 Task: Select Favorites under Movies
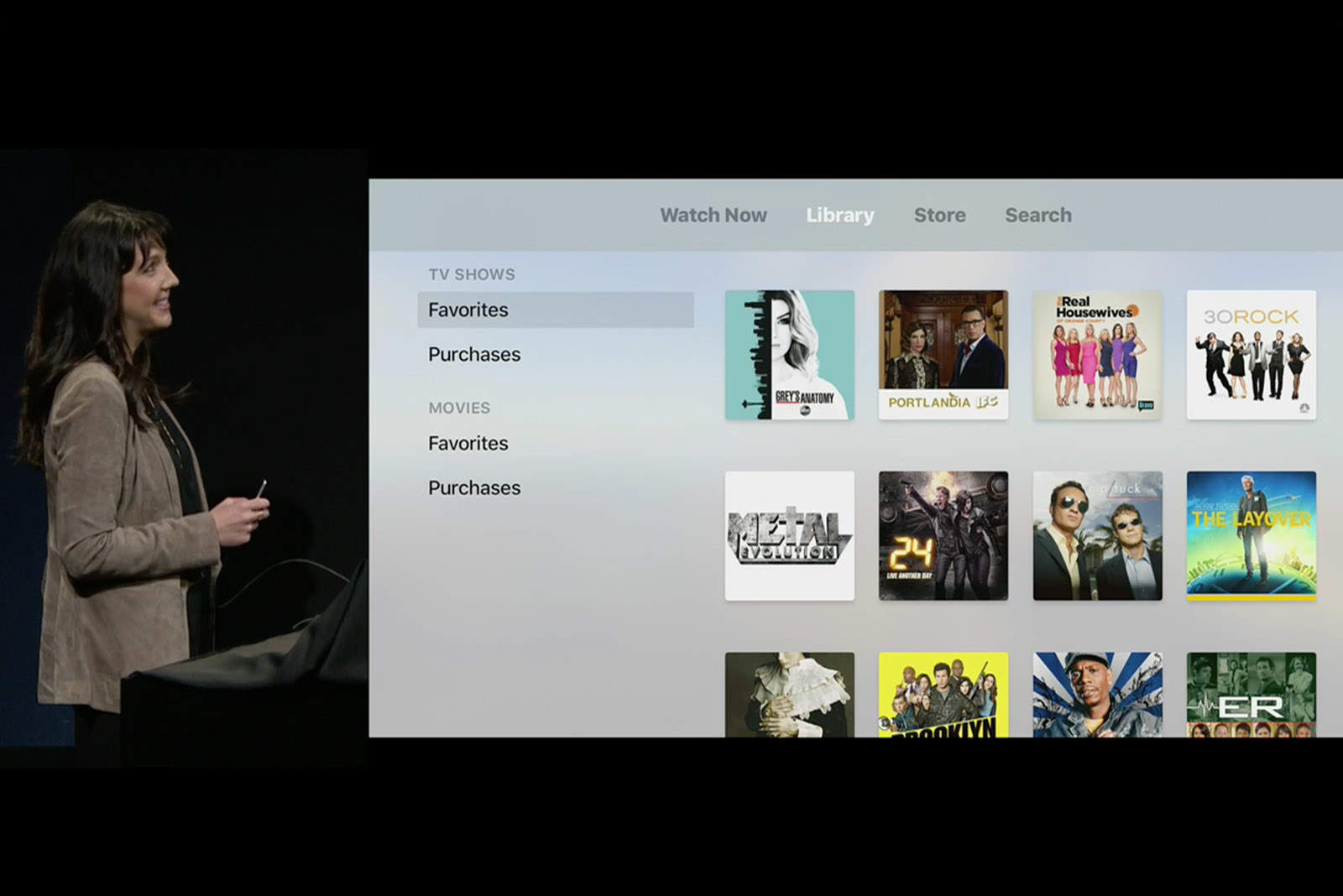click(468, 443)
